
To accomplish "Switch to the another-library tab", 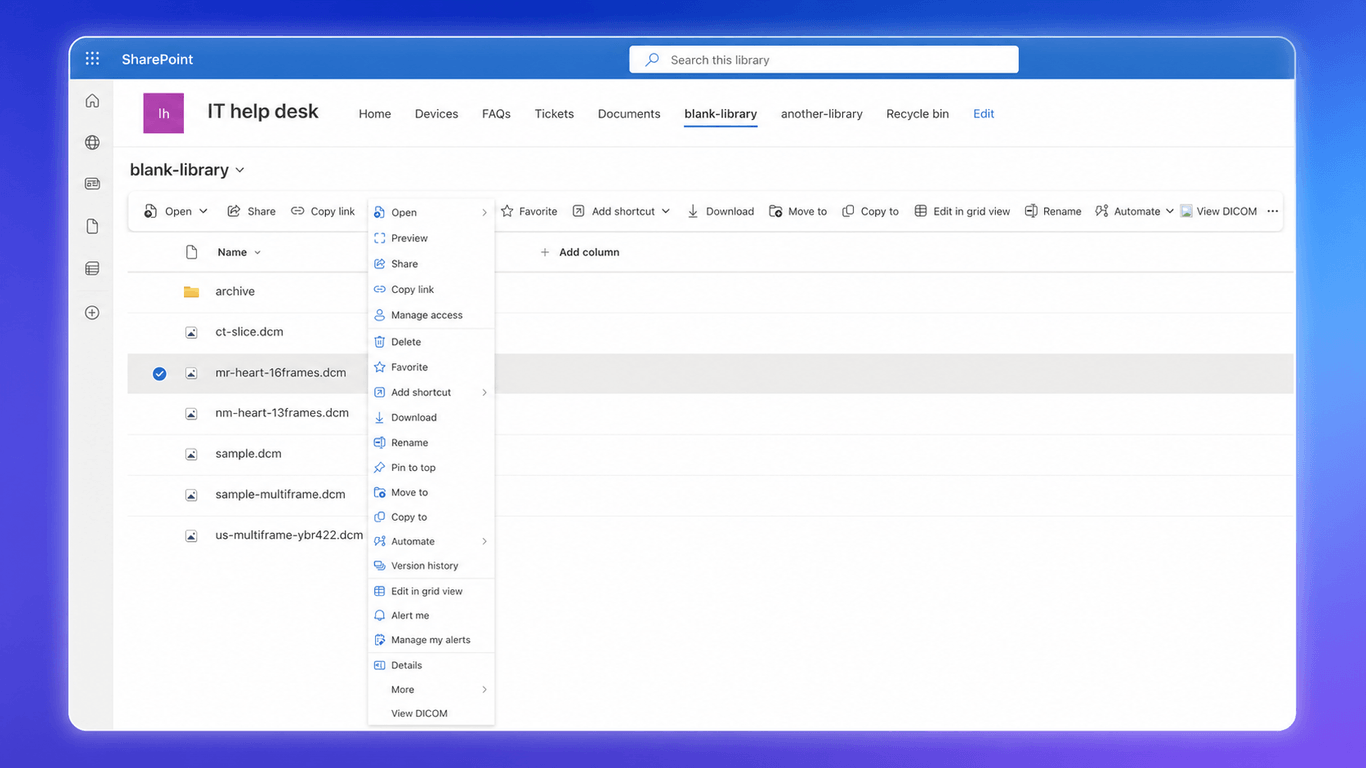I will (x=822, y=114).
